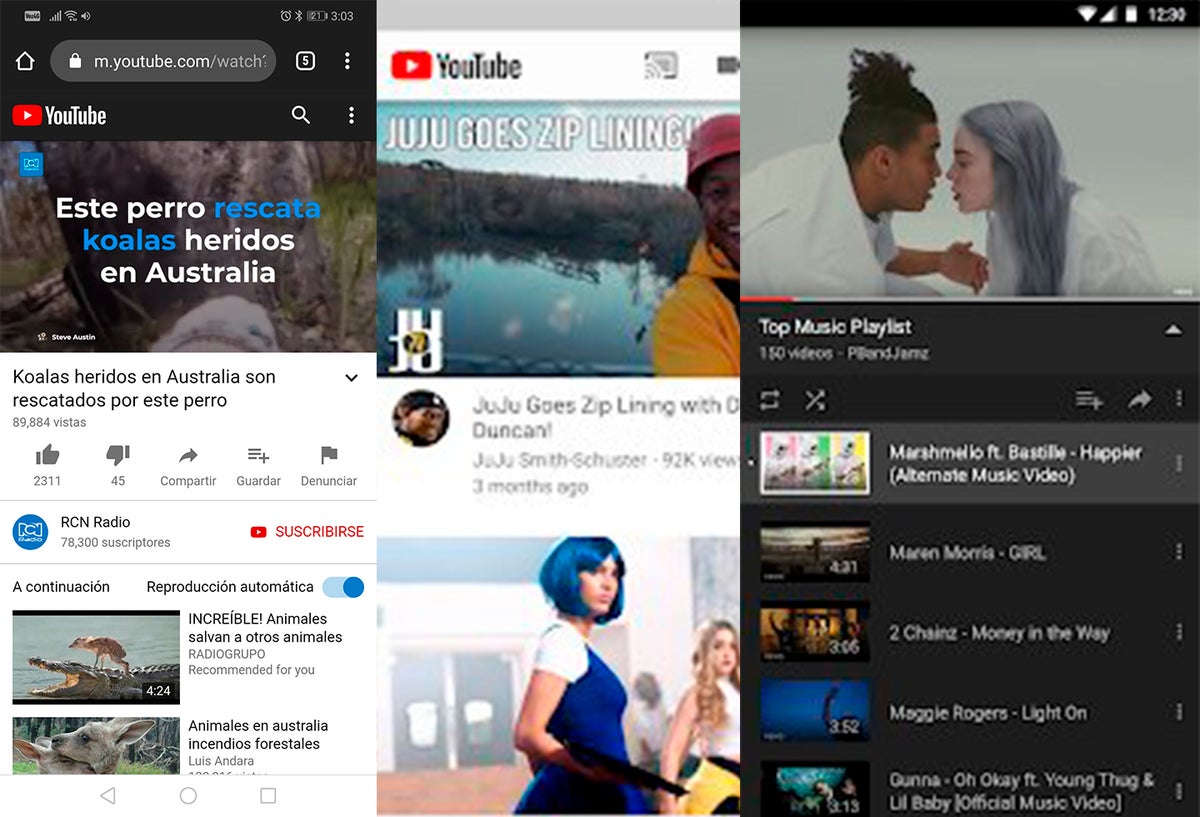Open the browser tab switcher showing 5
This screenshot has width=1200, height=817.
tap(305, 61)
